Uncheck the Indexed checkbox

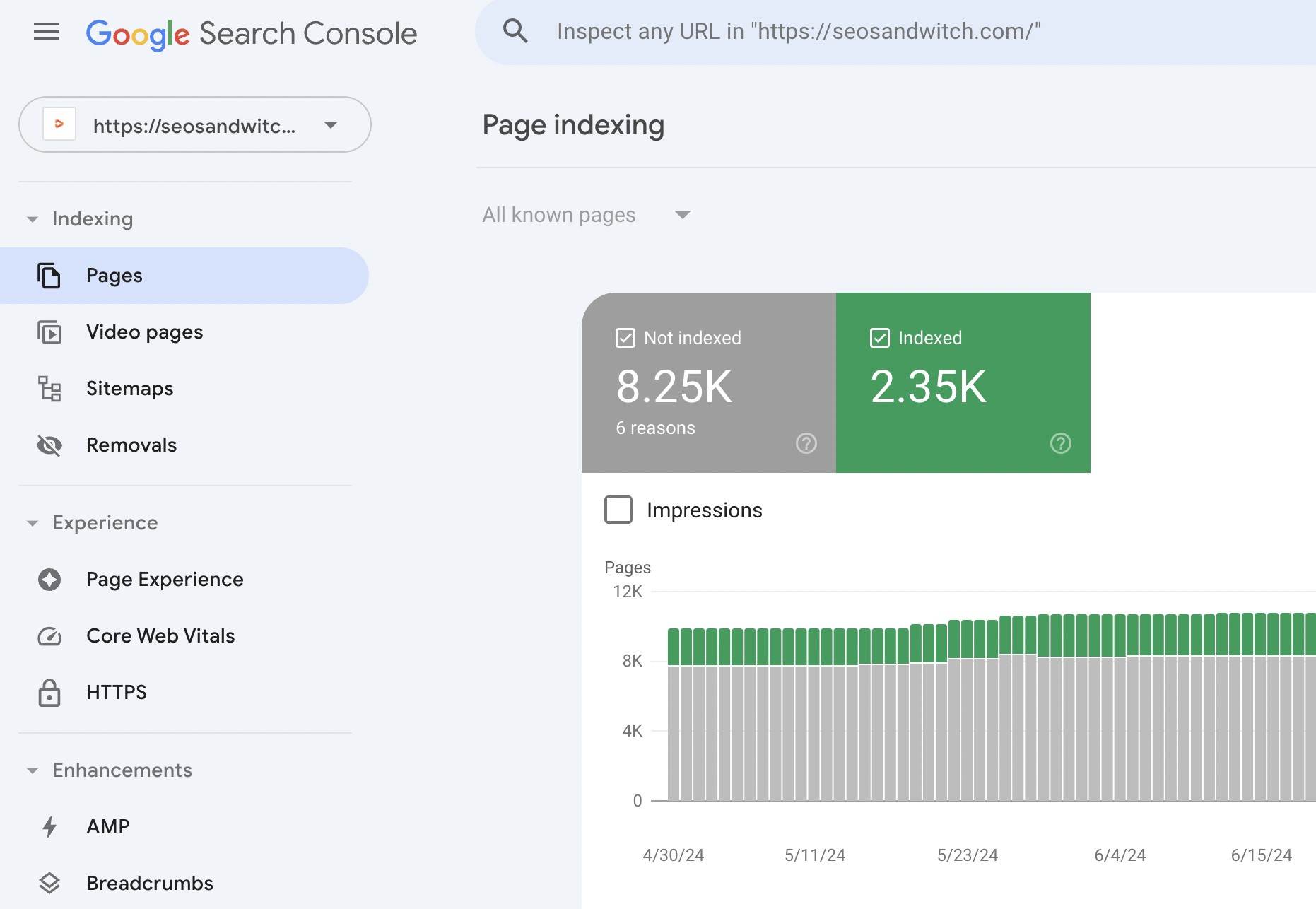point(880,338)
